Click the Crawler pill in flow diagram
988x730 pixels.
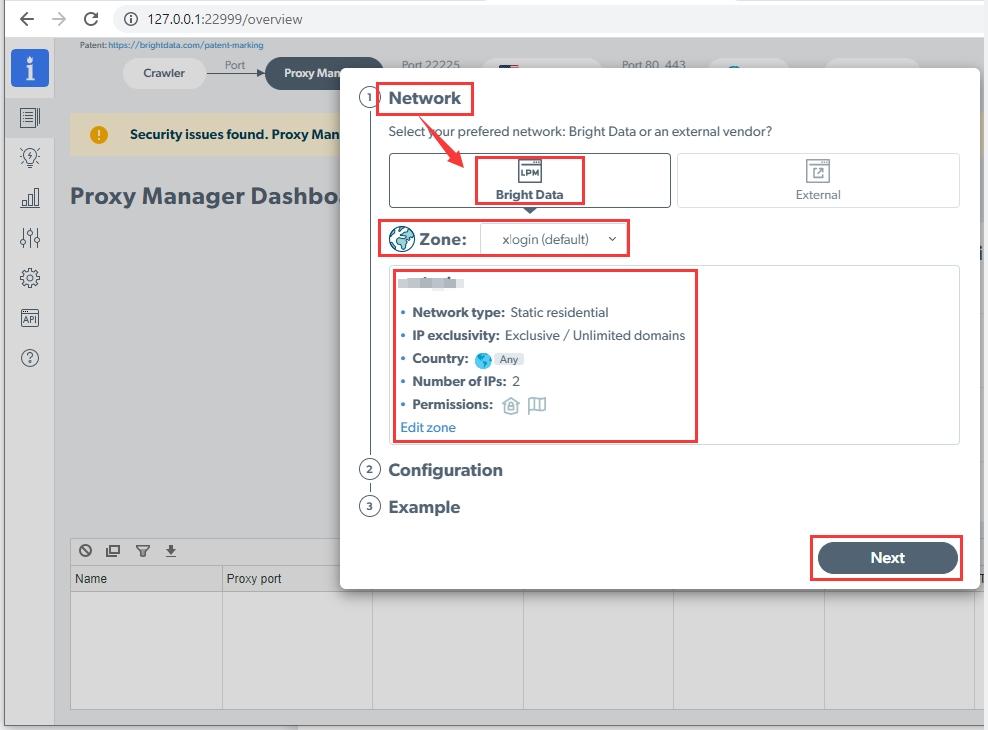tap(164, 73)
